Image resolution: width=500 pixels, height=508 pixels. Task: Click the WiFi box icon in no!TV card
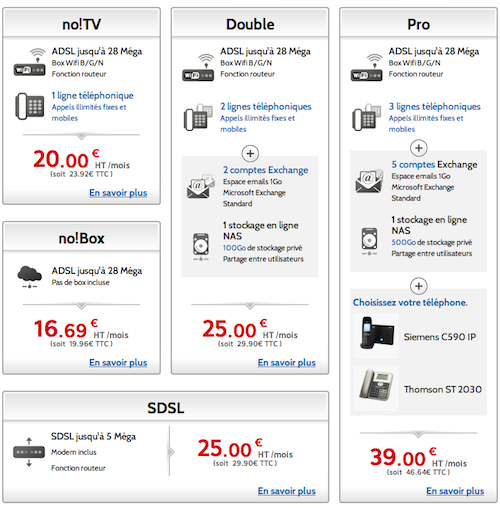tap(30, 62)
